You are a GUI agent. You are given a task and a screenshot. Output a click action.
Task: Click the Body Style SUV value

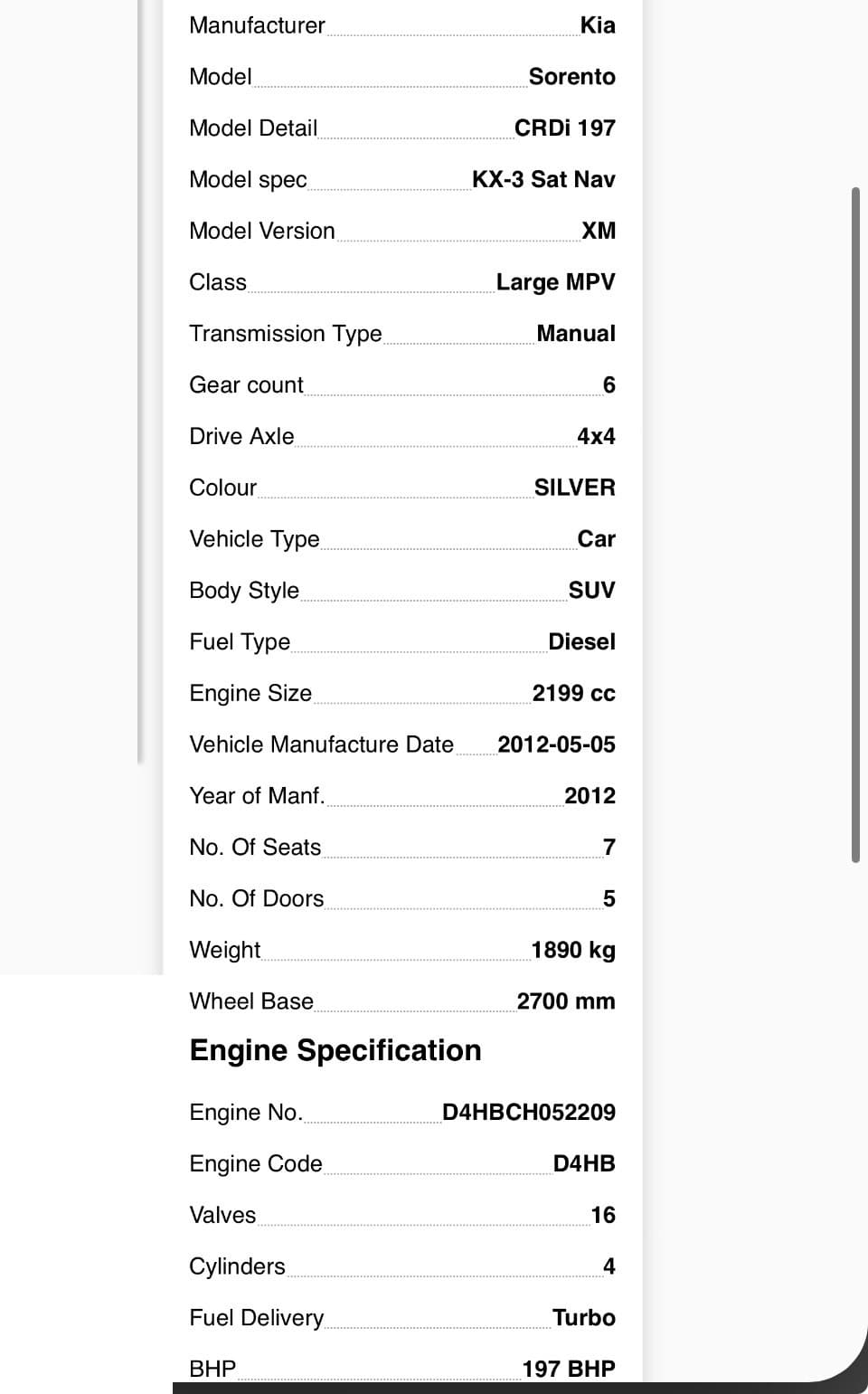[x=591, y=591]
